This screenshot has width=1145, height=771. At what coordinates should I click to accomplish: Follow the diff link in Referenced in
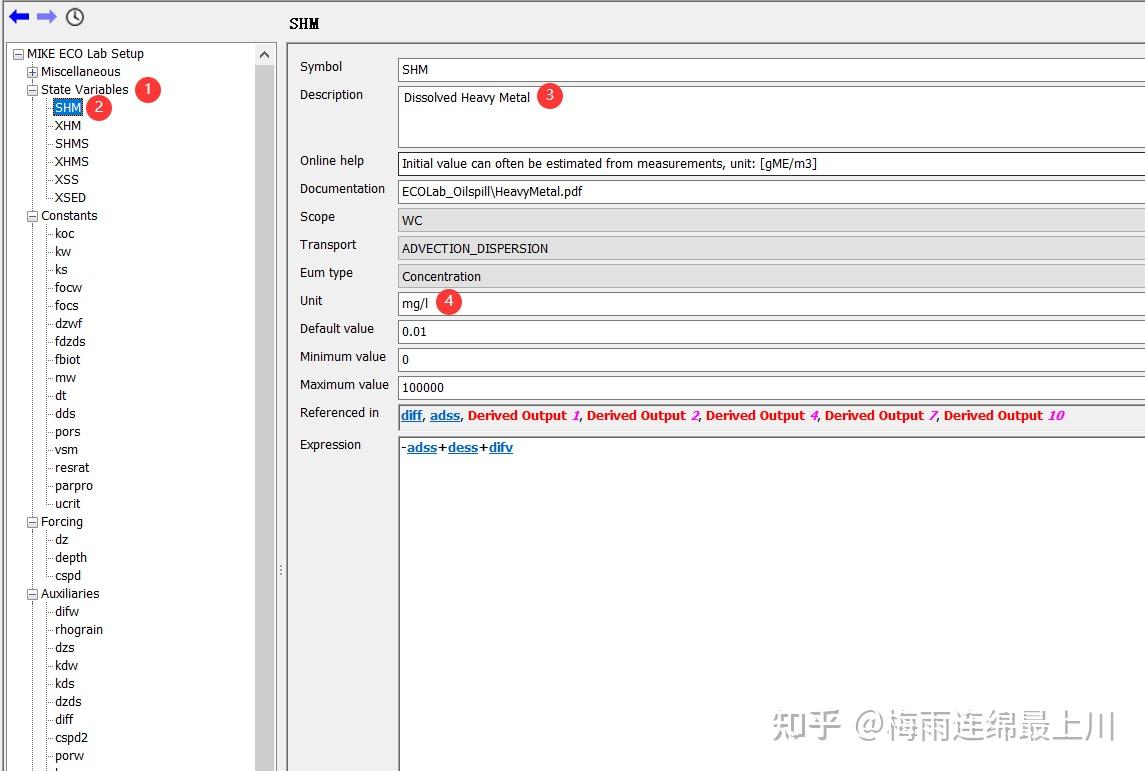pyautogui.click(x=412, y=415)
